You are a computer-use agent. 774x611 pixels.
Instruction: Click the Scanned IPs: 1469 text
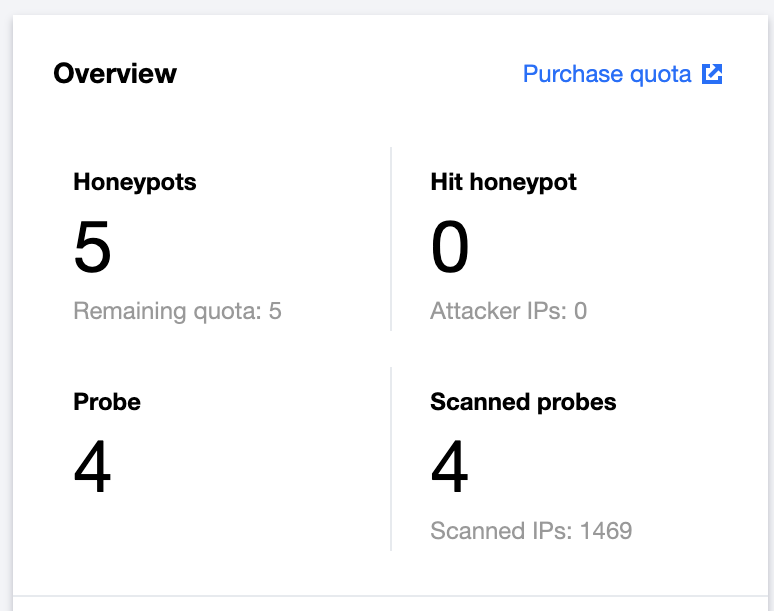[531, 530]
